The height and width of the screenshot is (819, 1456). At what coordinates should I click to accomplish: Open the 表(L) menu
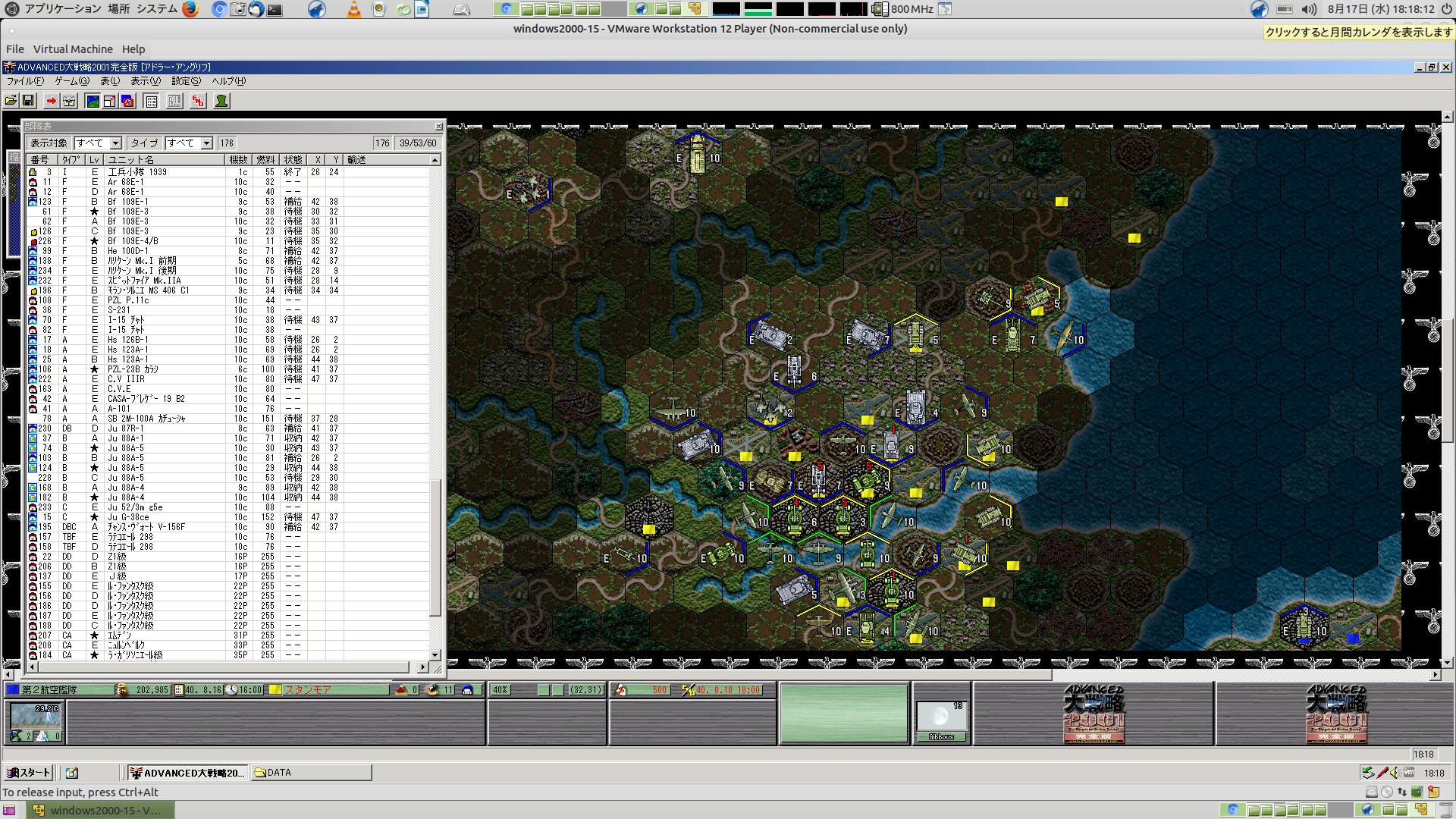110,81
